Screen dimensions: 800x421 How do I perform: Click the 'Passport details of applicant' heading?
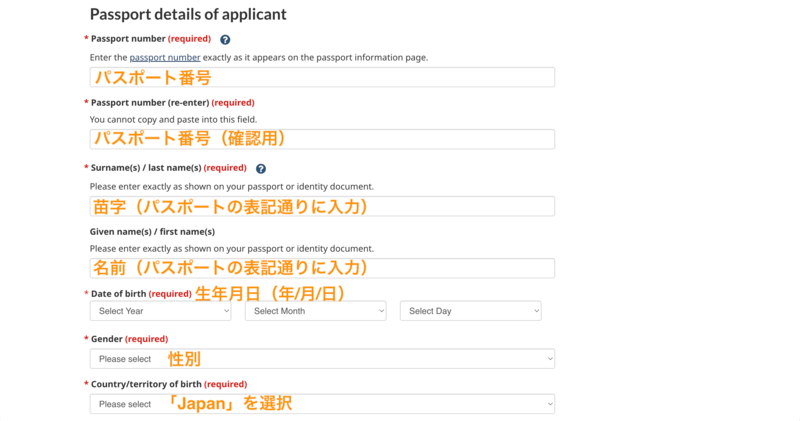pos(188,14)
